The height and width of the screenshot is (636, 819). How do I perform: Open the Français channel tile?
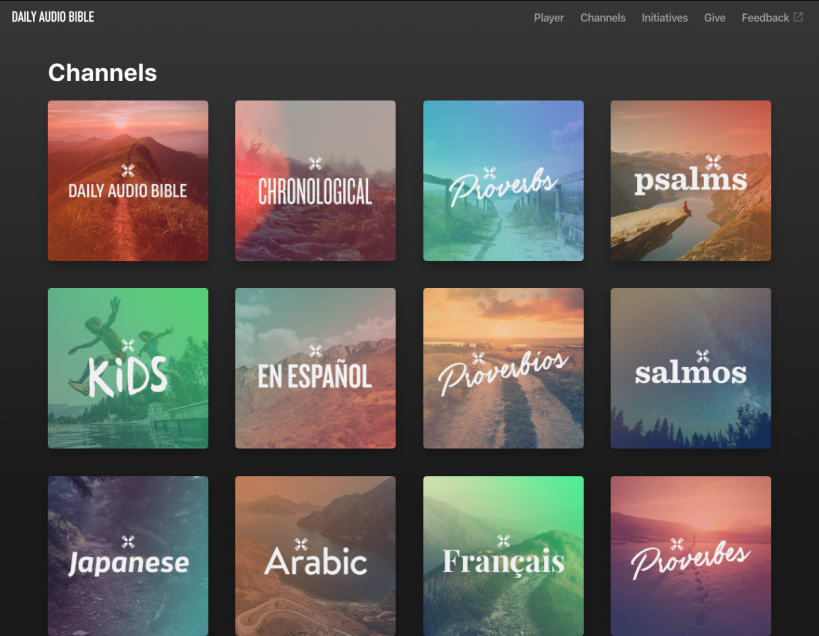504,556
